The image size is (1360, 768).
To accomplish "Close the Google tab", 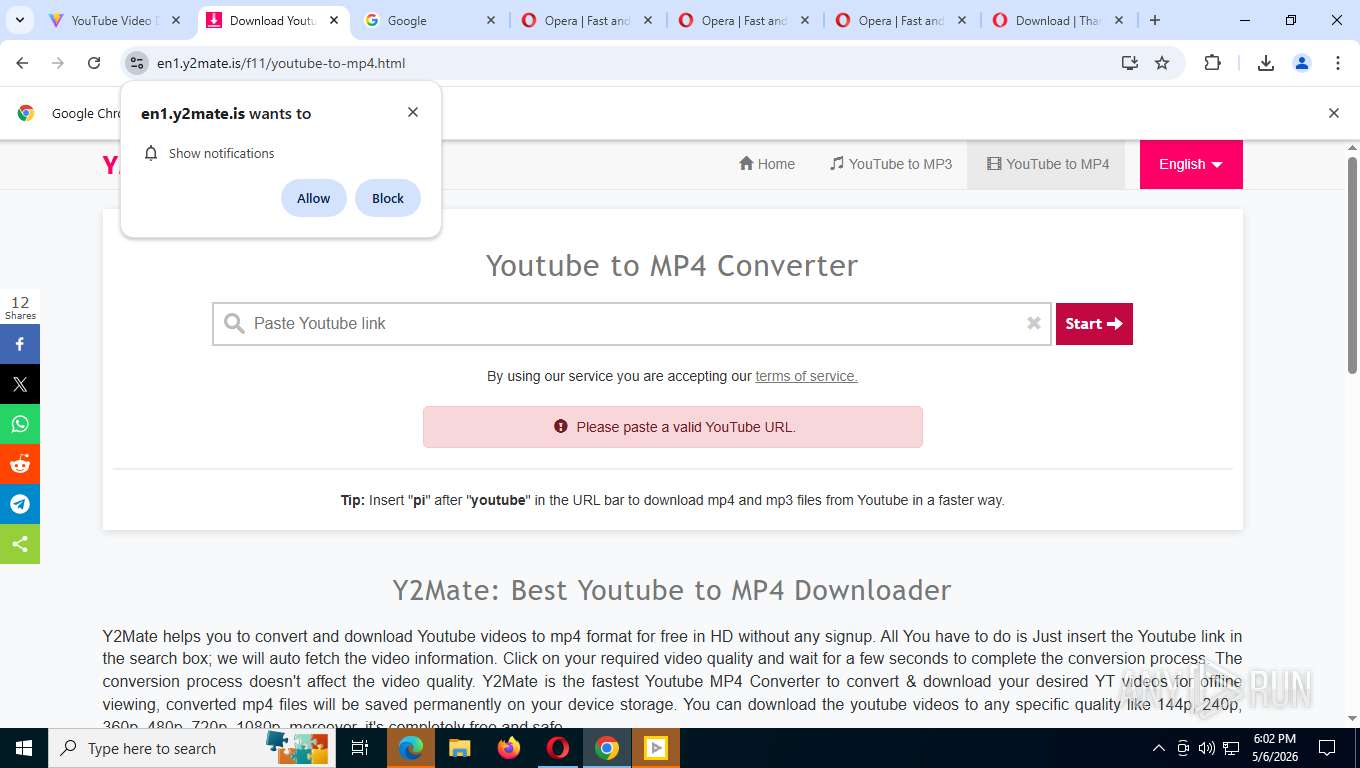I will click(490, 20).
